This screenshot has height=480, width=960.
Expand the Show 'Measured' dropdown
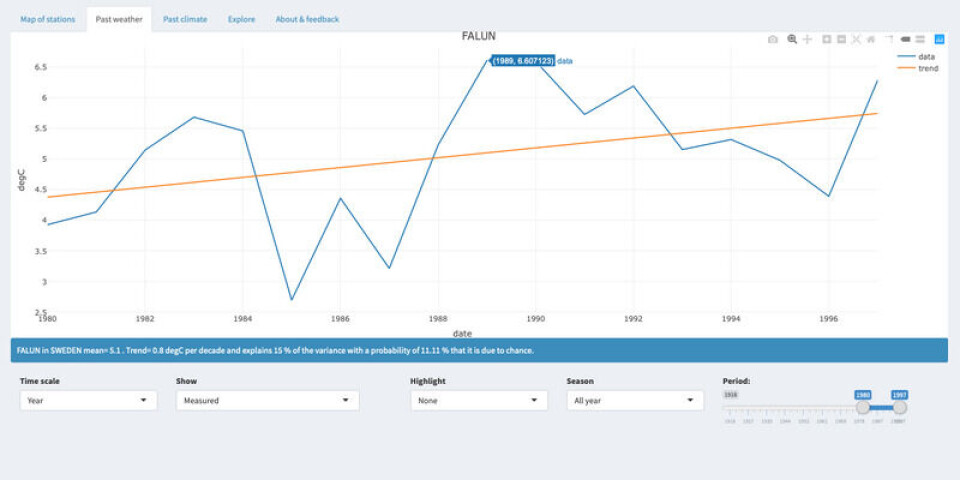click(x=267, y=400)
